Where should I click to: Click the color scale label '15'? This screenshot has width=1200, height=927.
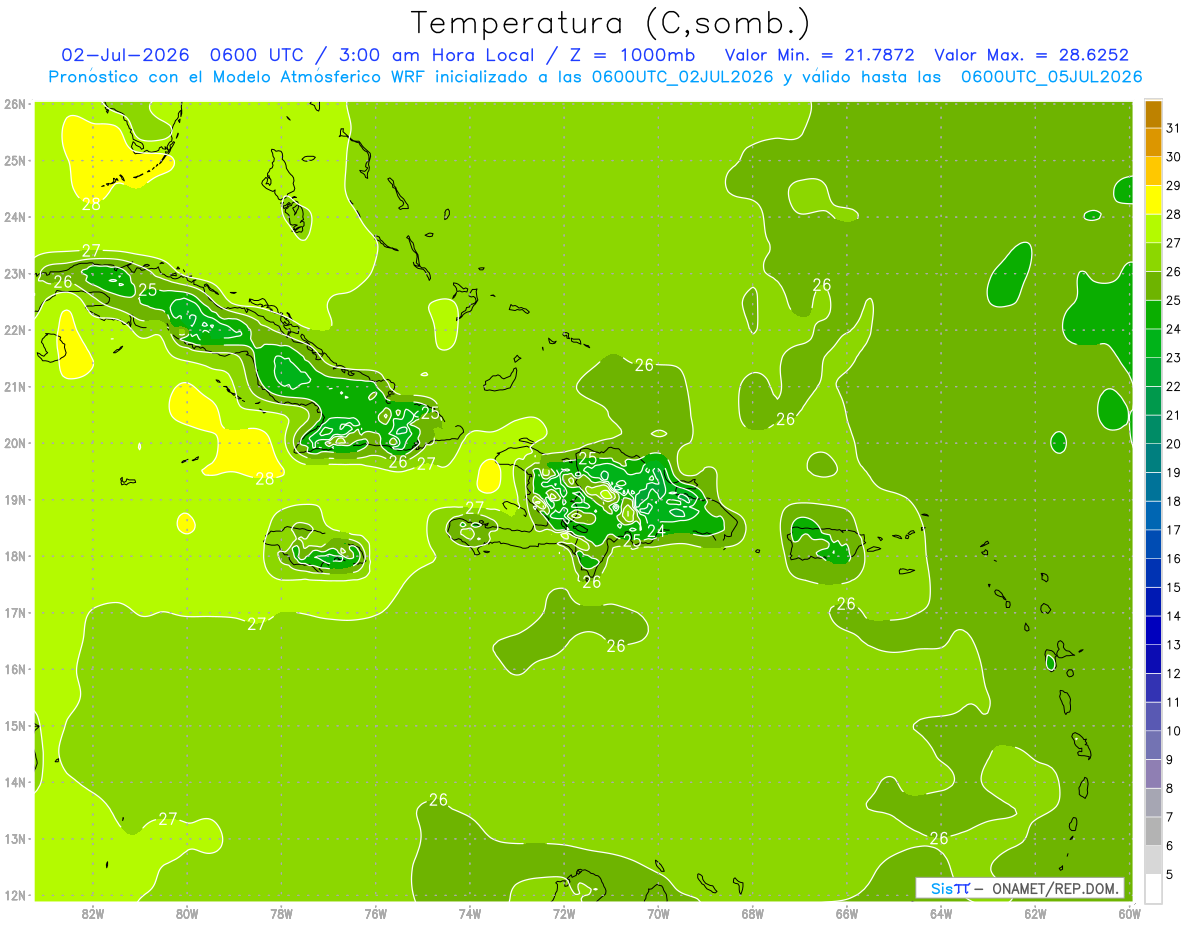click(x=1174, y=587)
